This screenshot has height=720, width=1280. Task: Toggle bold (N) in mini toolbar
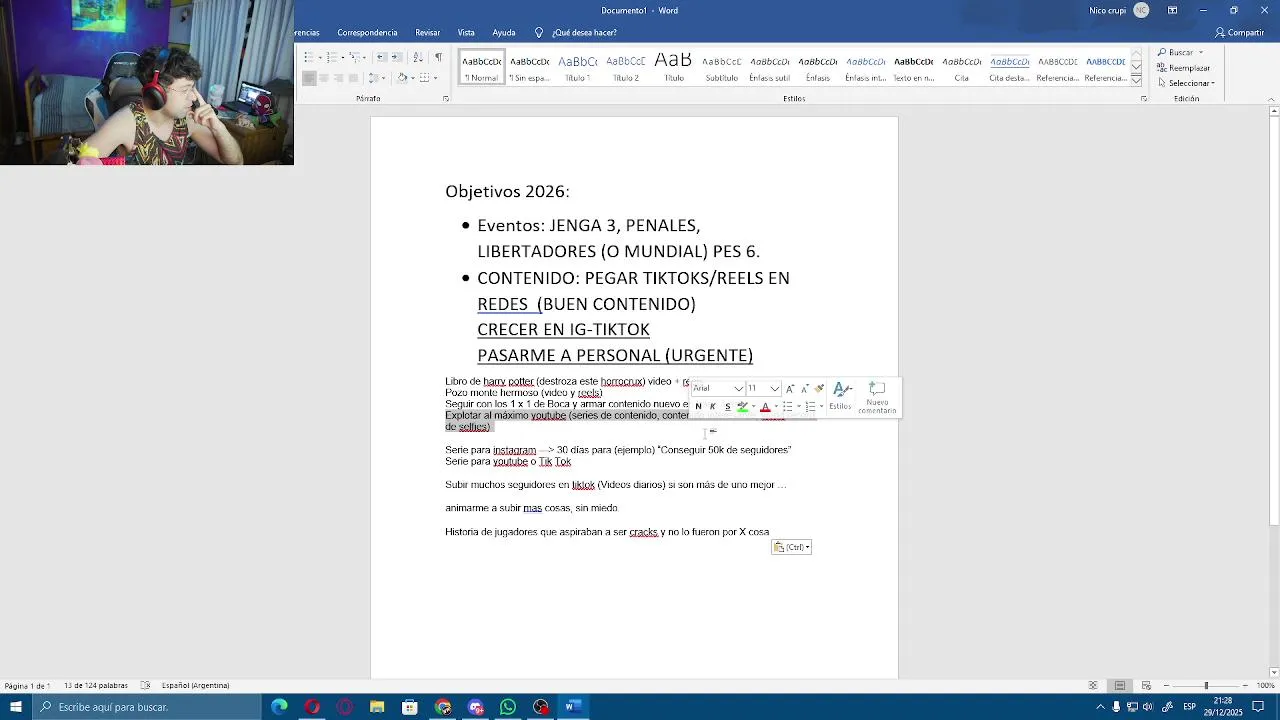click(x=698, y=406)
